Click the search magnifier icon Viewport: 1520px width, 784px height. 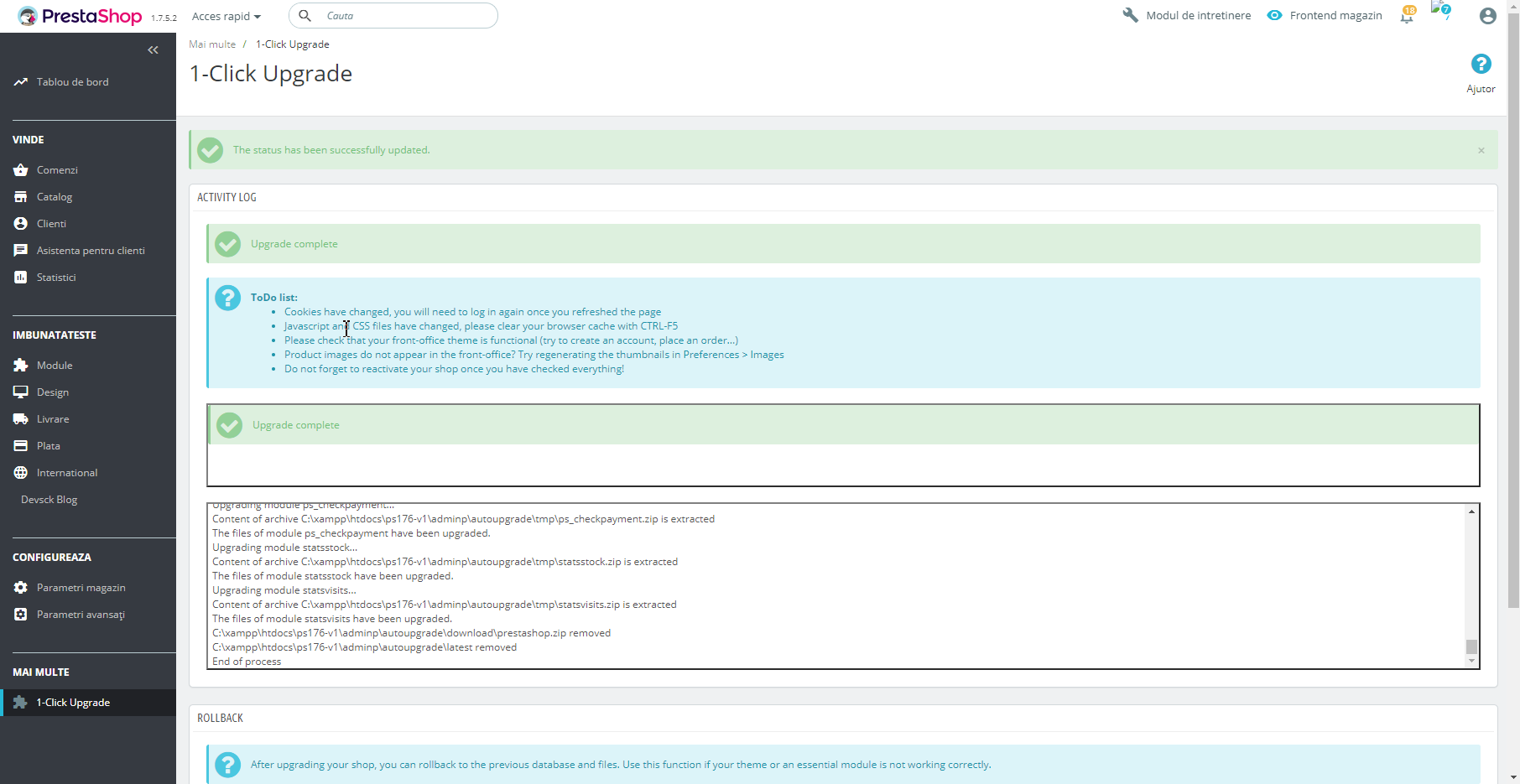tap(305, 16)
